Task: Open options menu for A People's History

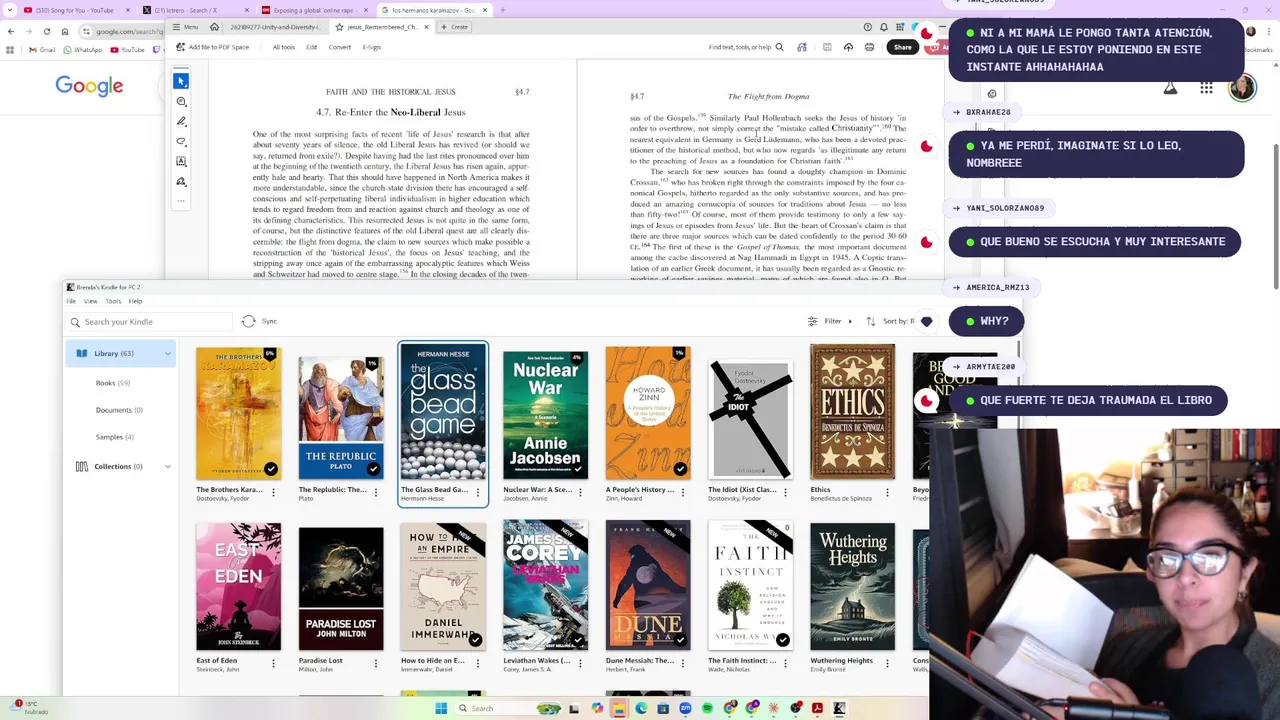Action: pos(682,492)
